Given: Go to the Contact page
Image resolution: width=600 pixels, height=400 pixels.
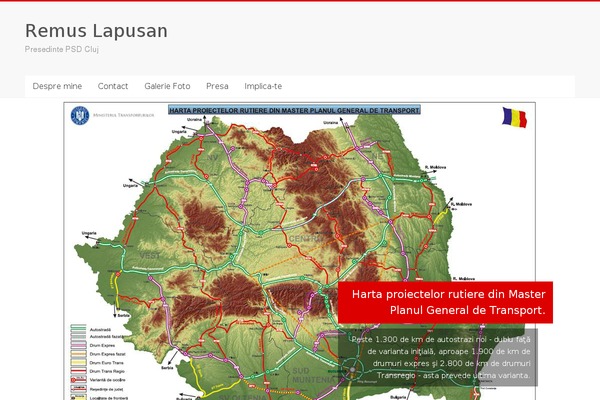Looking at the screenshot, I should point(113,86).
